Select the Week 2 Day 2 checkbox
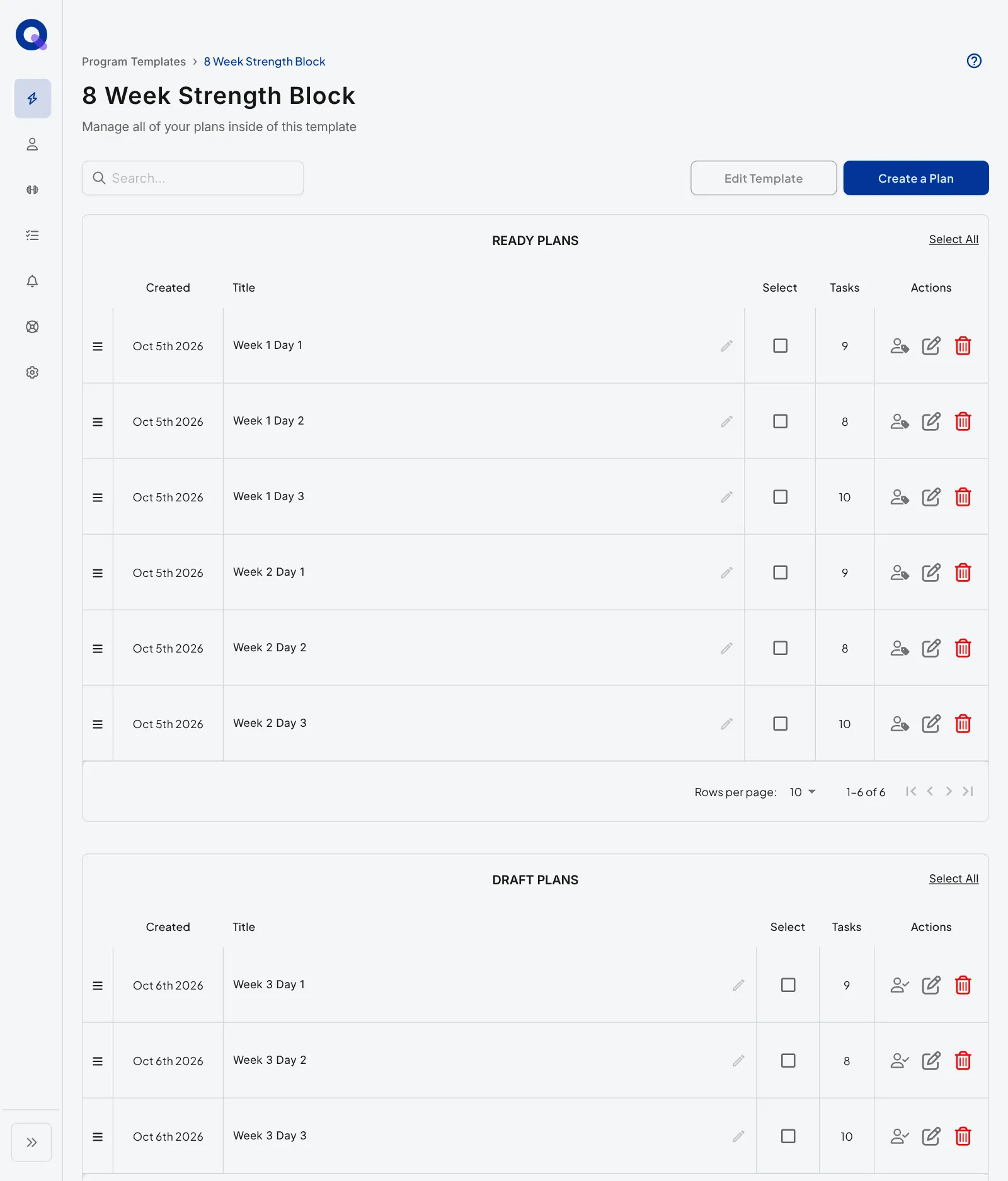This screenshot has width=1008, height=1181. 780,648
